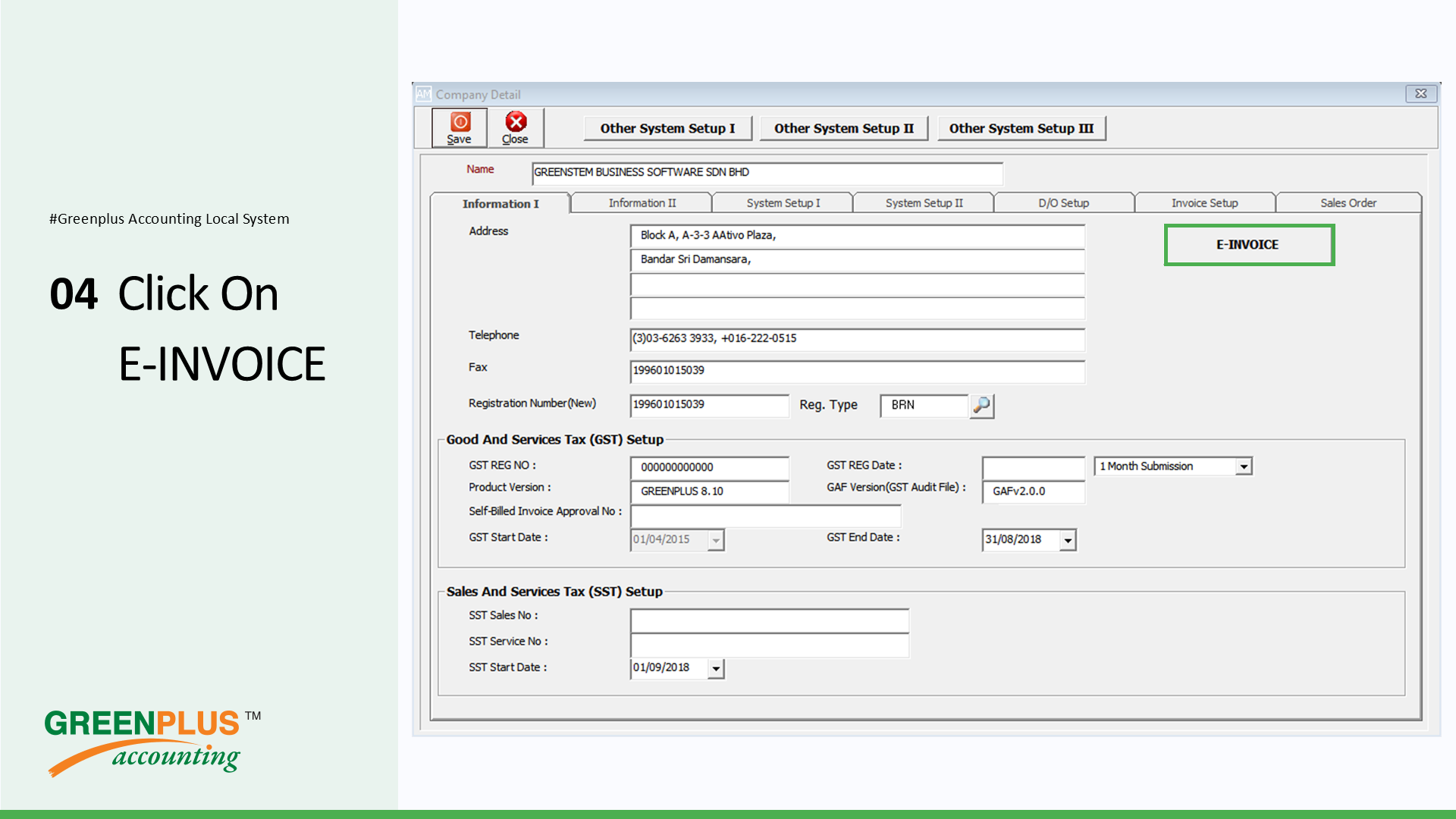This screenshot has width=1456, height=819.
Task: Click the red Close icon button
Action: (516, 127)
